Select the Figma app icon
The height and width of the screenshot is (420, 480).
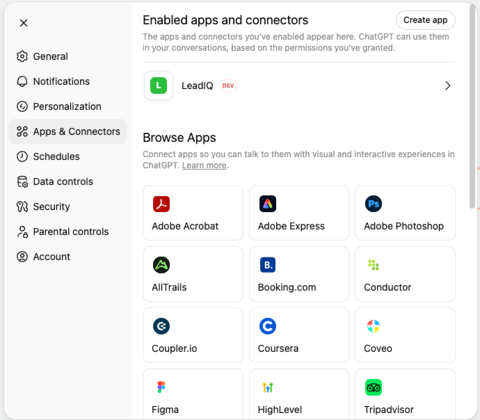coord(161,387)
